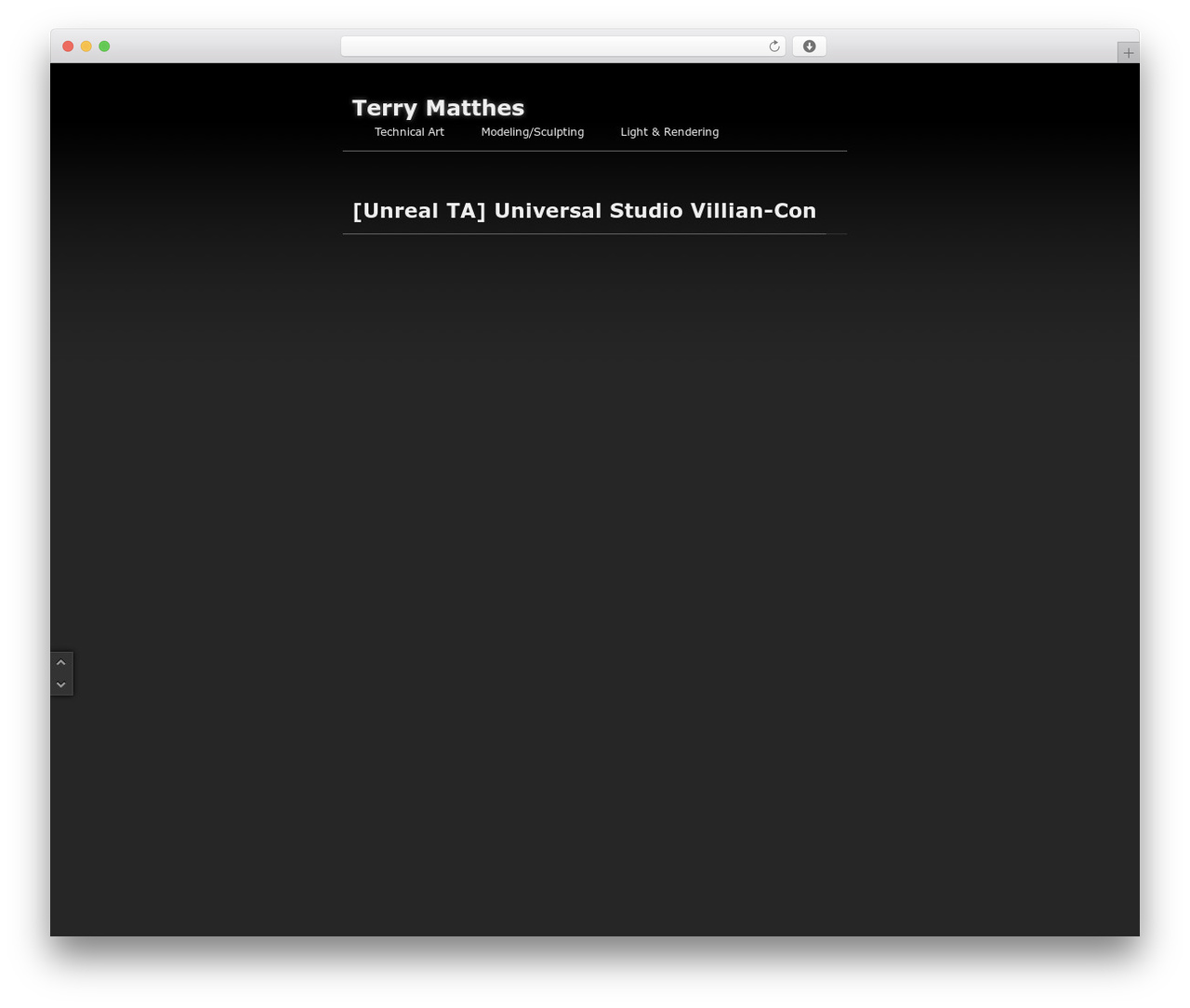Open the Modeling/Sculpting menu item
Viewport: 1190px width, 1008px height.
[x=533, y=132]
